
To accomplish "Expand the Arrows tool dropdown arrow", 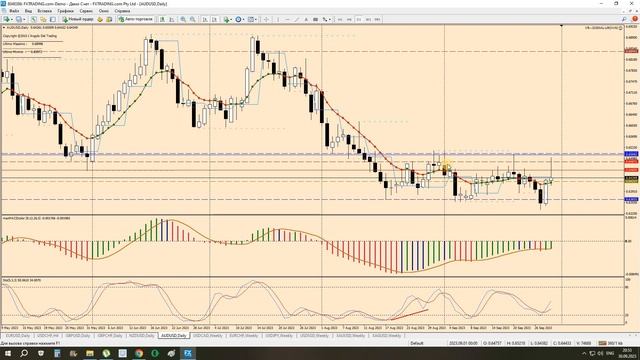I will pos(329,19).
